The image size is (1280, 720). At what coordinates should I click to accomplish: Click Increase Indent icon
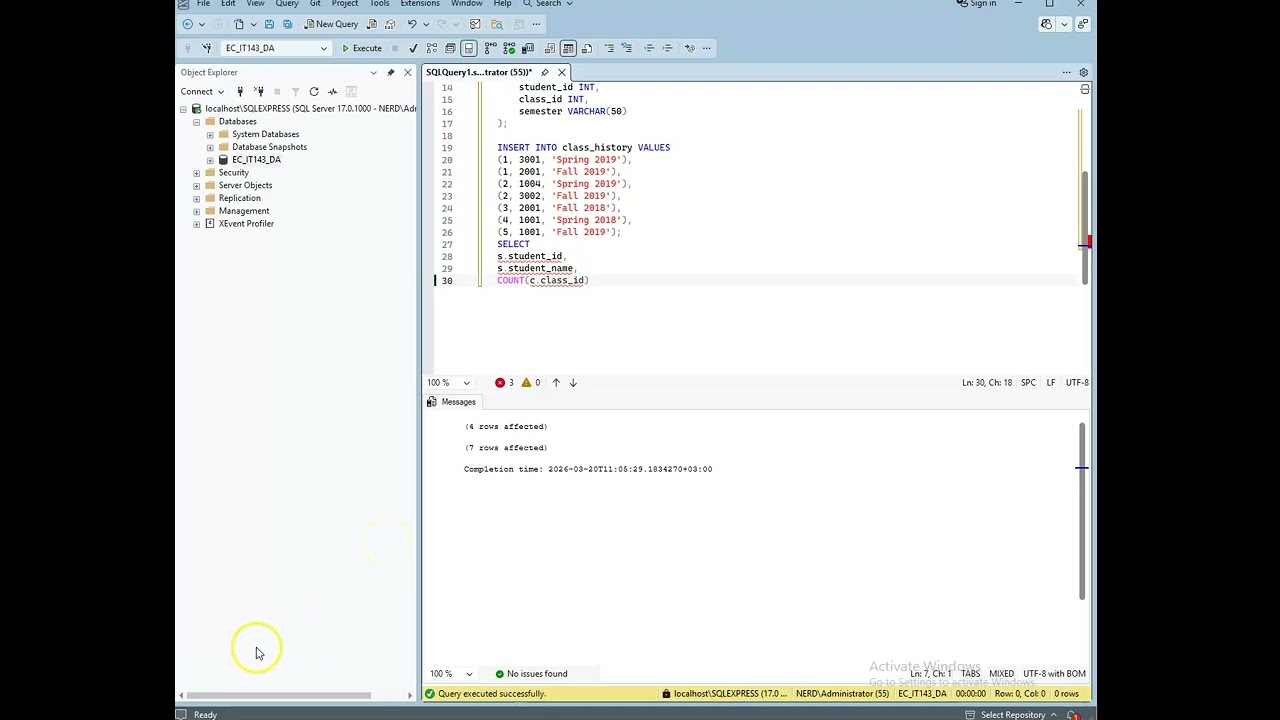click(667, 48)
